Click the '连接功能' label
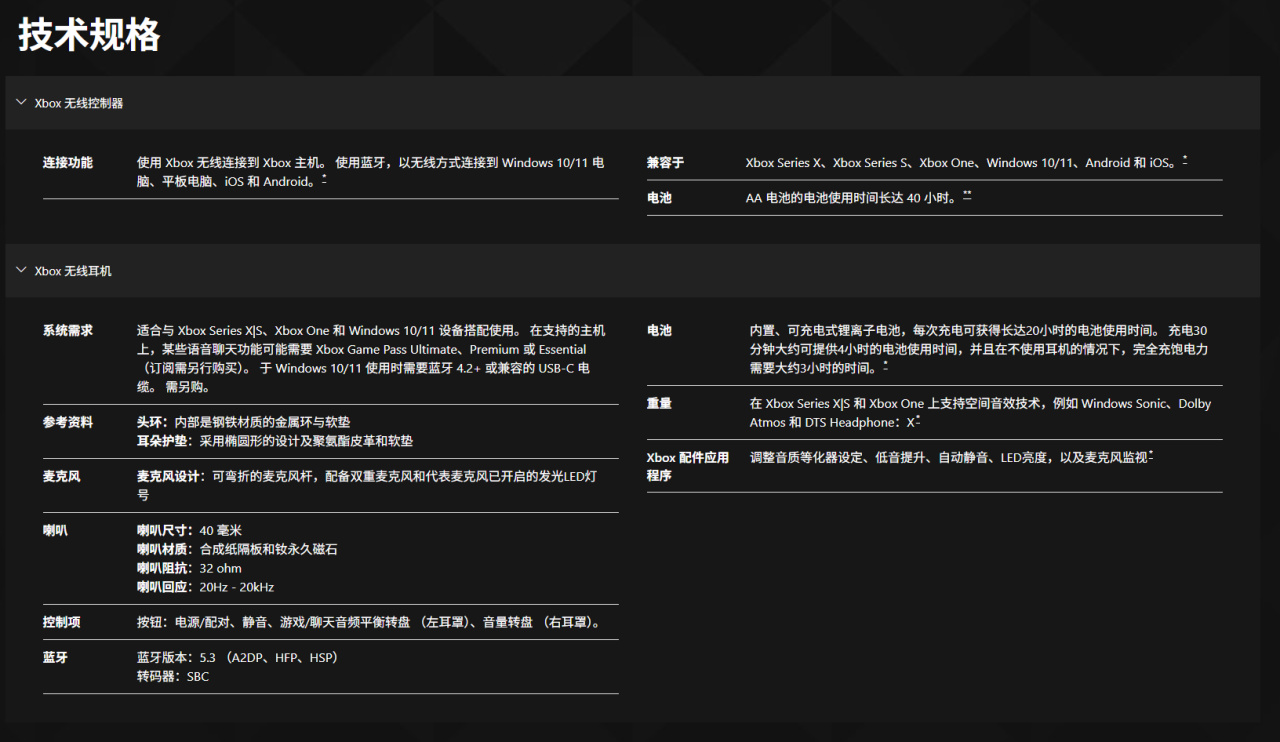Viewport: 1280px width, 742px height. click(68, 163)
